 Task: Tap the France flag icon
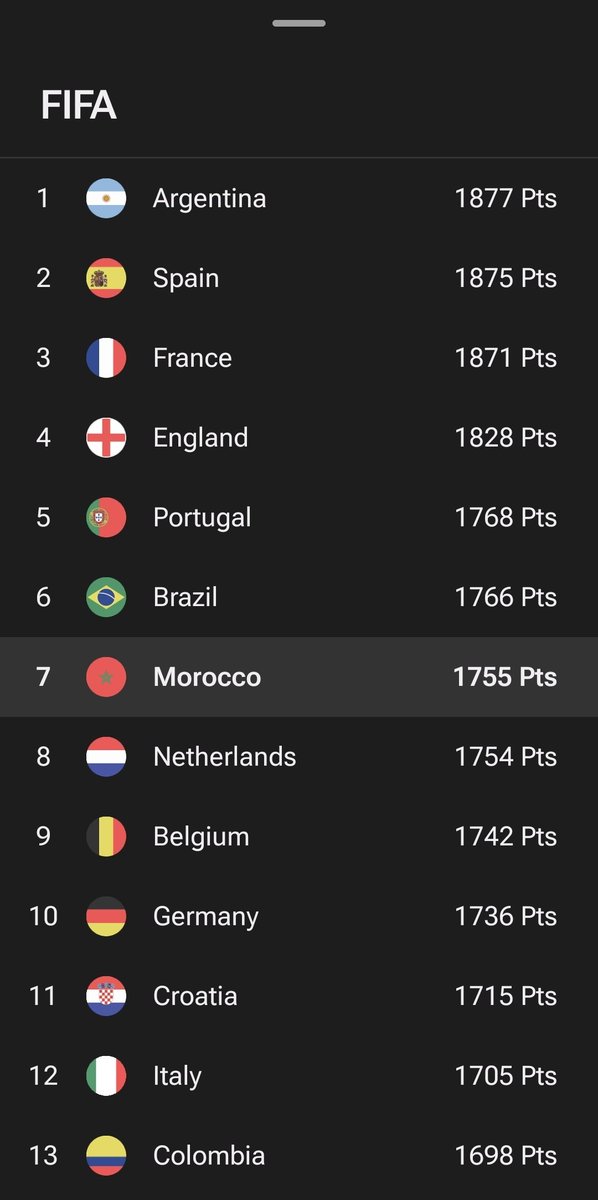coord(106,358)
